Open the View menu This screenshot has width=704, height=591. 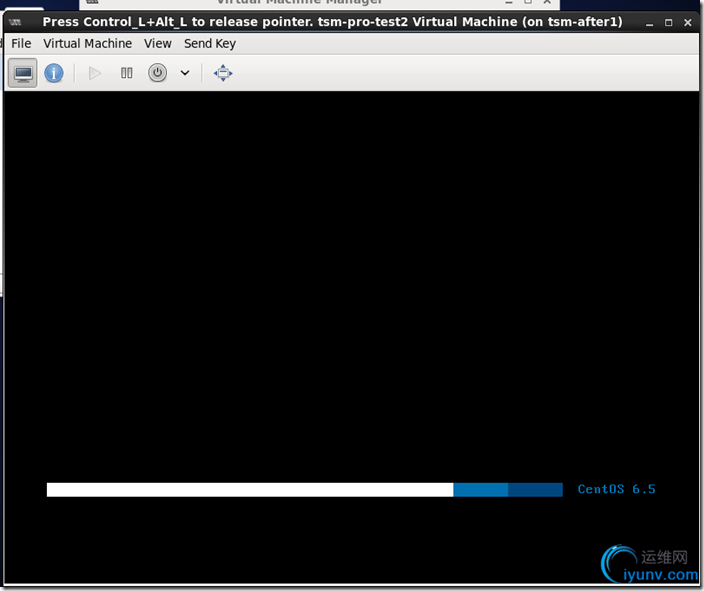pos(158,44)
